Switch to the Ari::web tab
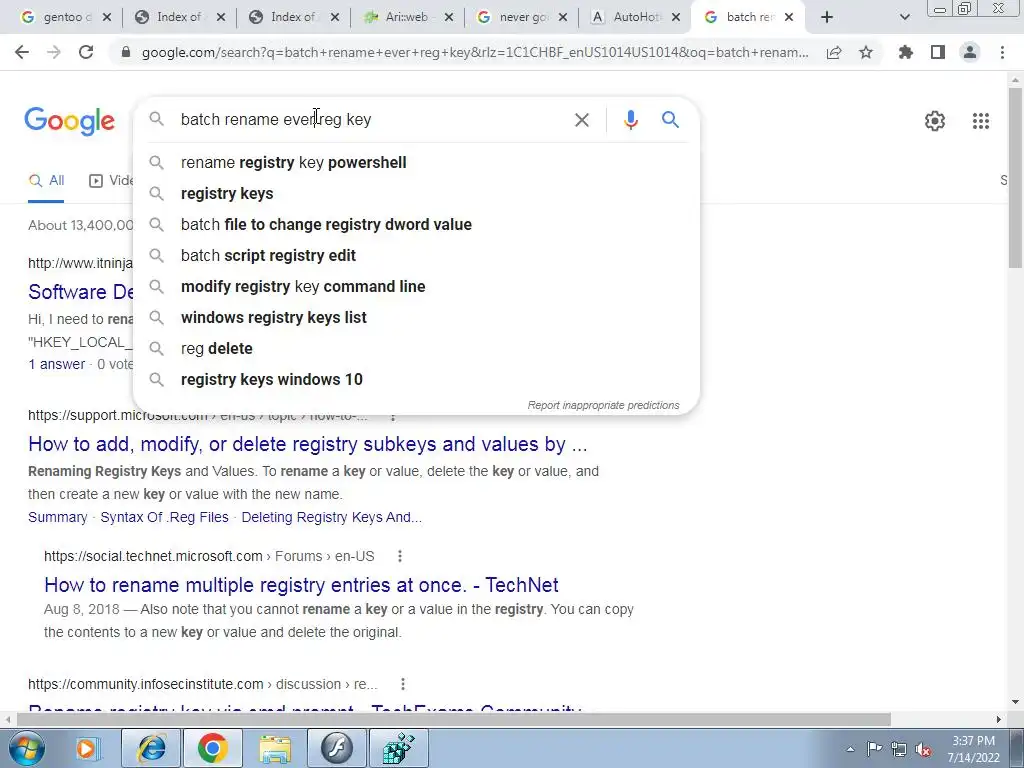Screen dimensions: 1024x768 408,17
